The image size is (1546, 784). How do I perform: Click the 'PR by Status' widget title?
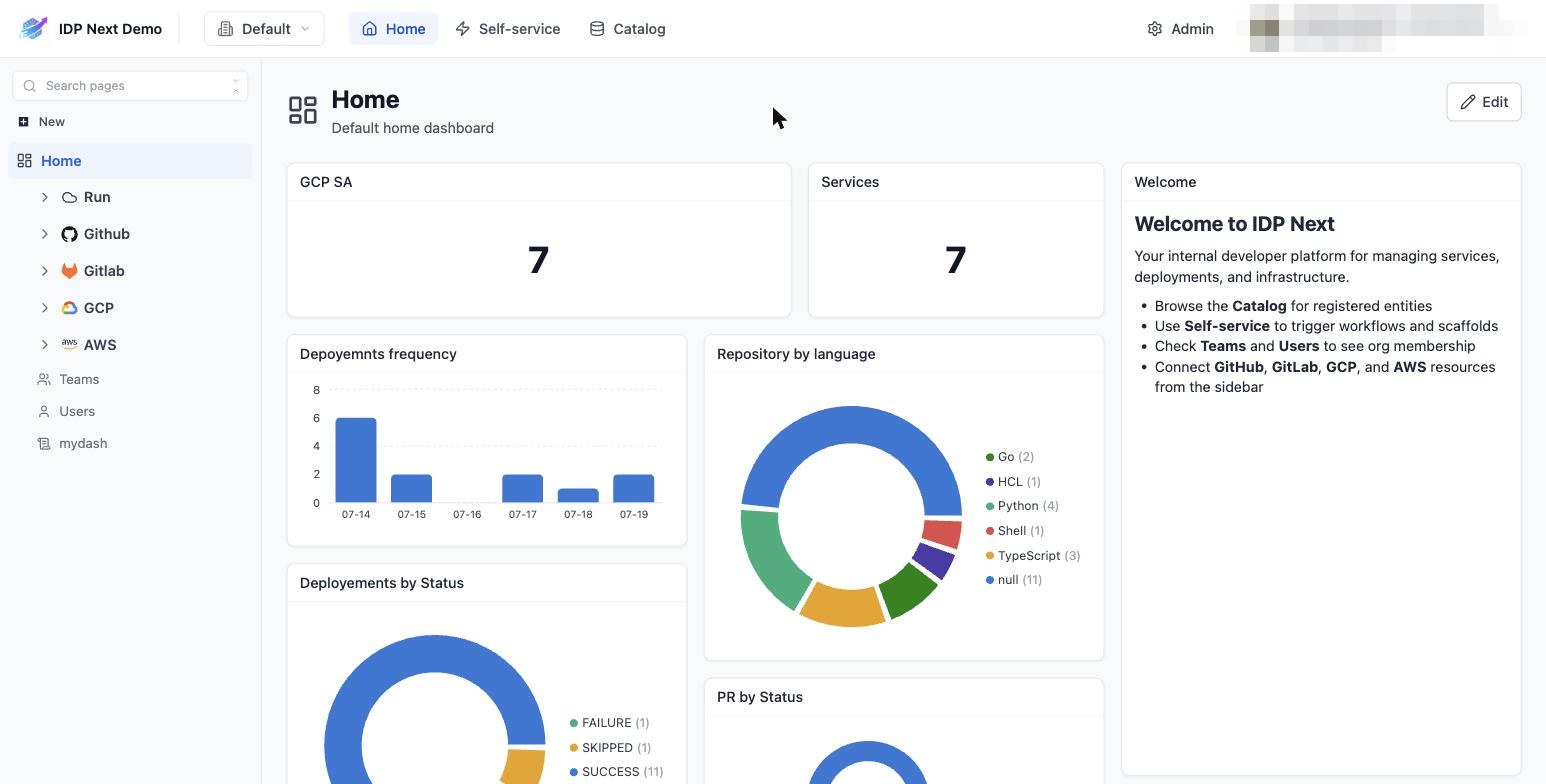click(760, 697)
